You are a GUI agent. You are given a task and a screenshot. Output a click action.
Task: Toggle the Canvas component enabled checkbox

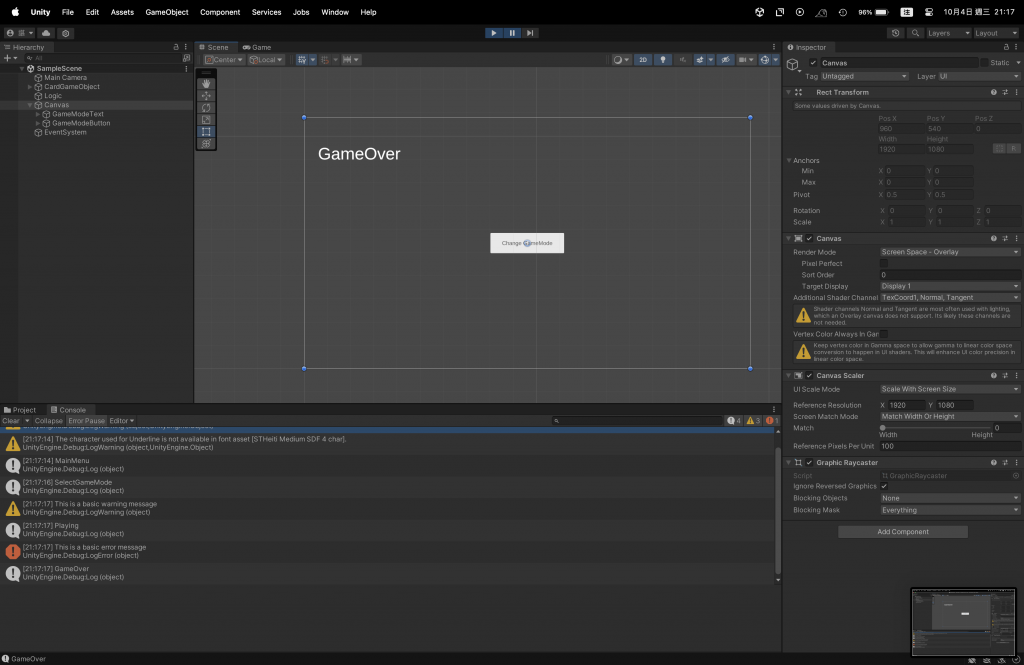click(x=809, y=238)
